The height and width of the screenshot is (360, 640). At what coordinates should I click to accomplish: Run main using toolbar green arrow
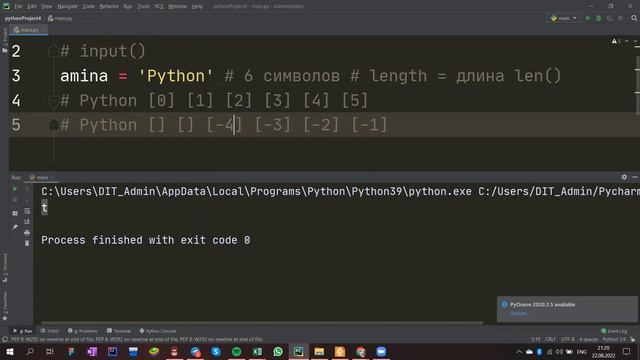[x=588, y=18]
